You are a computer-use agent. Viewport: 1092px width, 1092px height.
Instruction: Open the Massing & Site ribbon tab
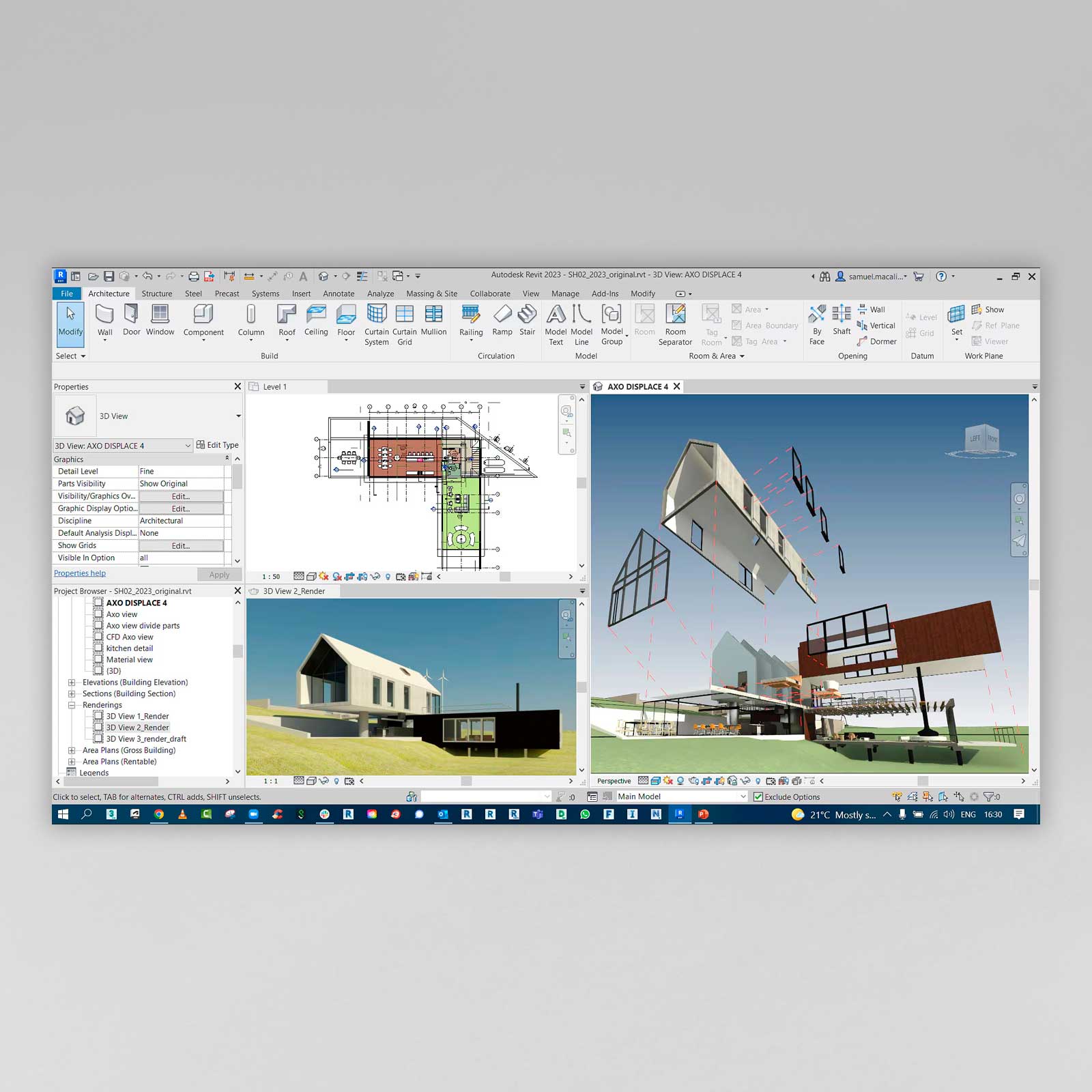[431, 293]
